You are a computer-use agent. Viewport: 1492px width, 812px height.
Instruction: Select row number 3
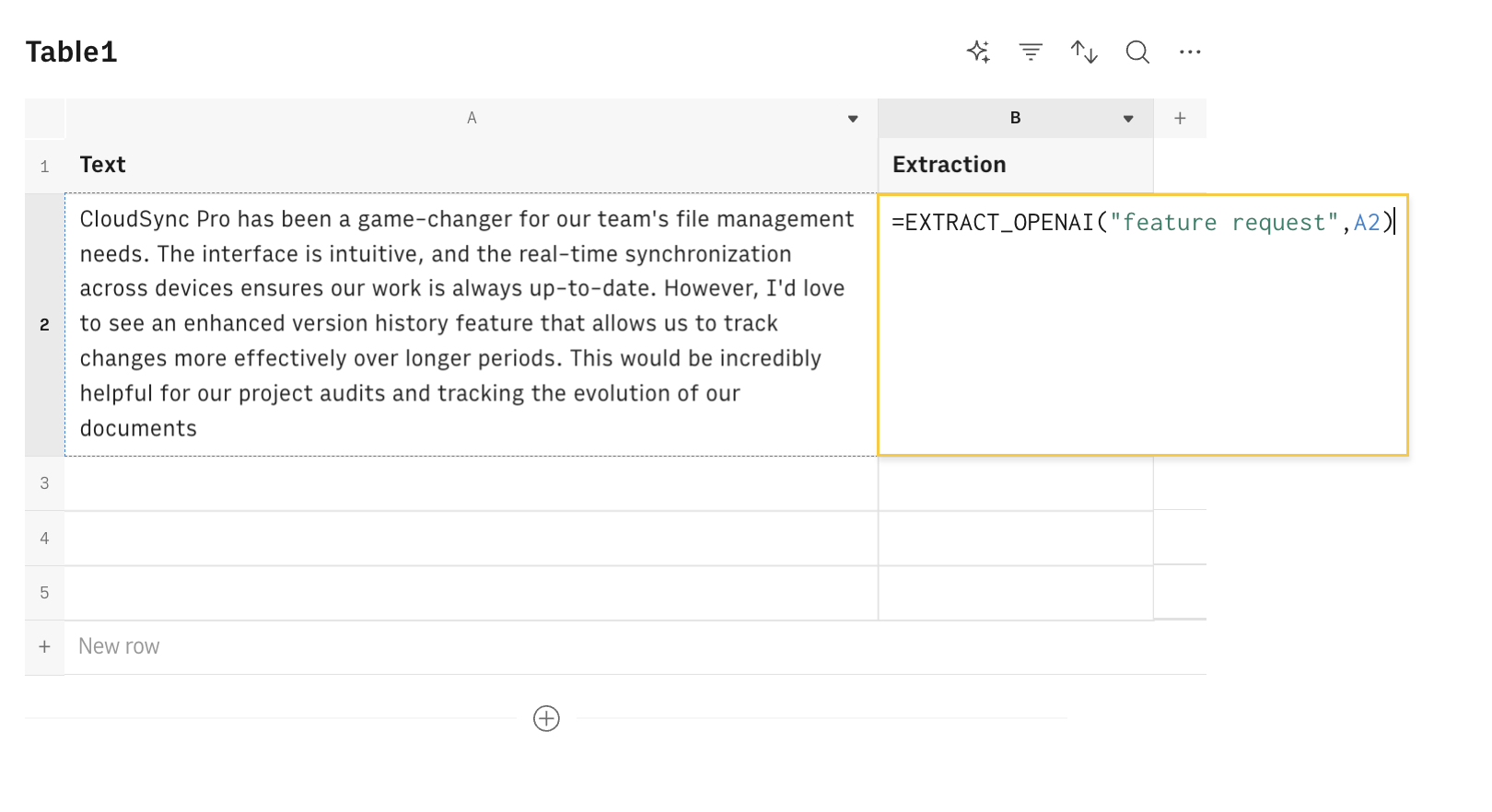(44, 483)
